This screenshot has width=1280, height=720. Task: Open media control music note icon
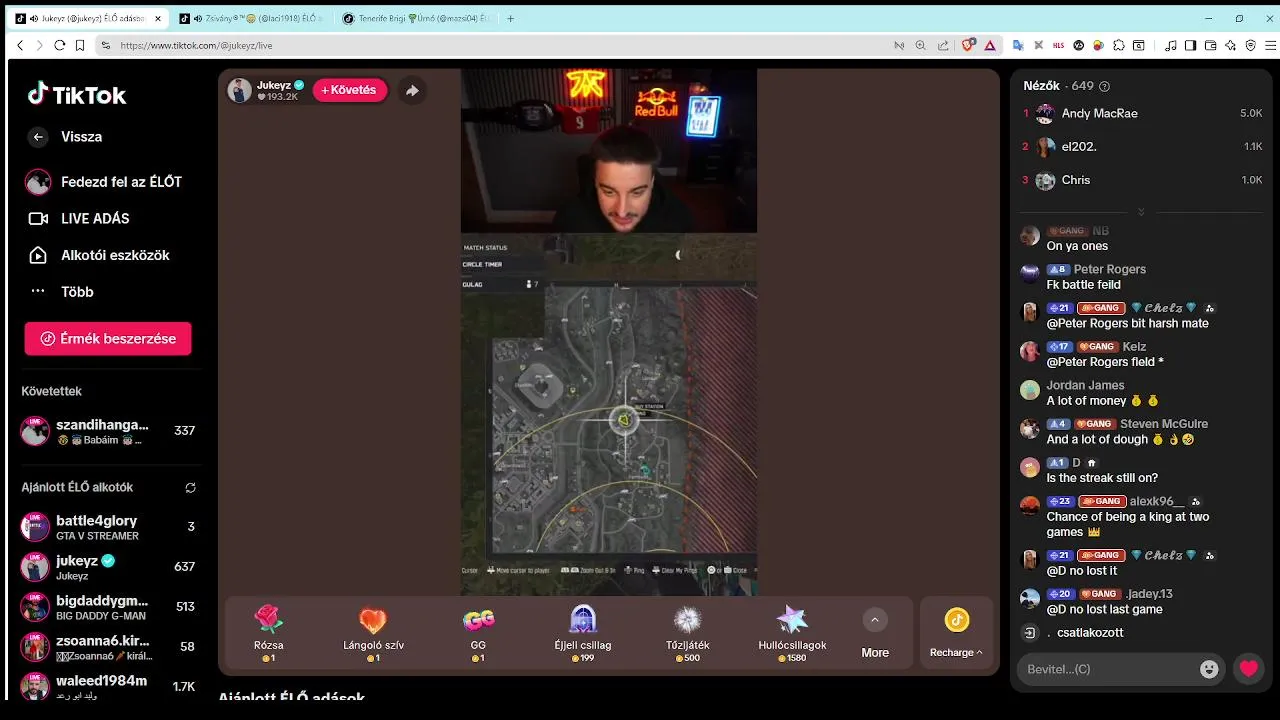click(1170, 45)
